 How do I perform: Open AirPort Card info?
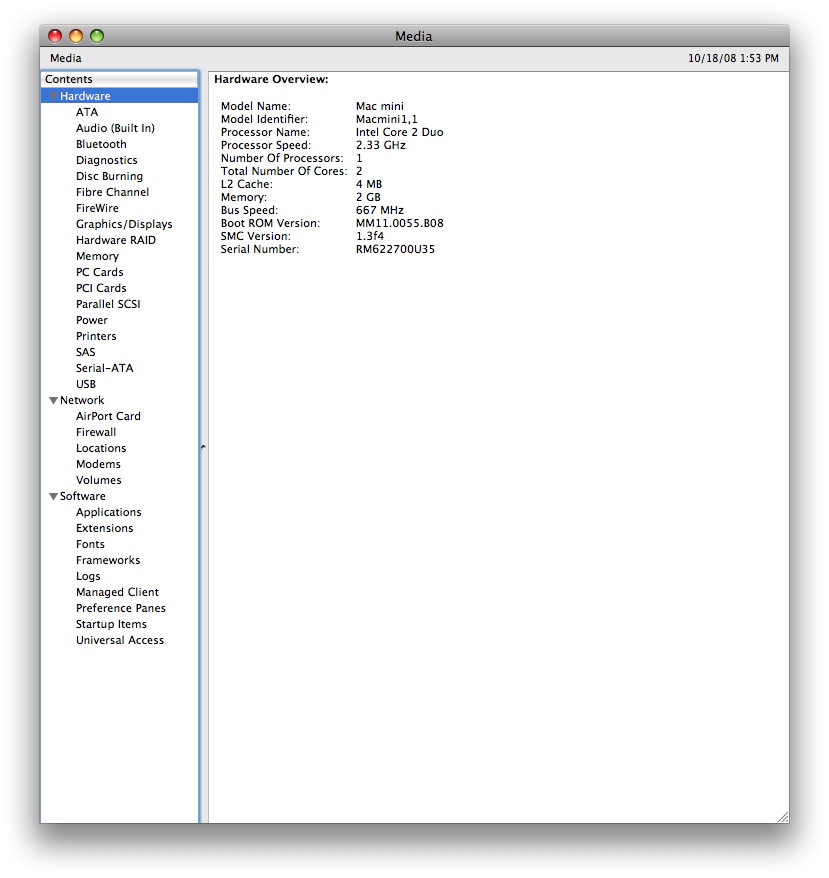pyautogui.click(x=108, y=416)
